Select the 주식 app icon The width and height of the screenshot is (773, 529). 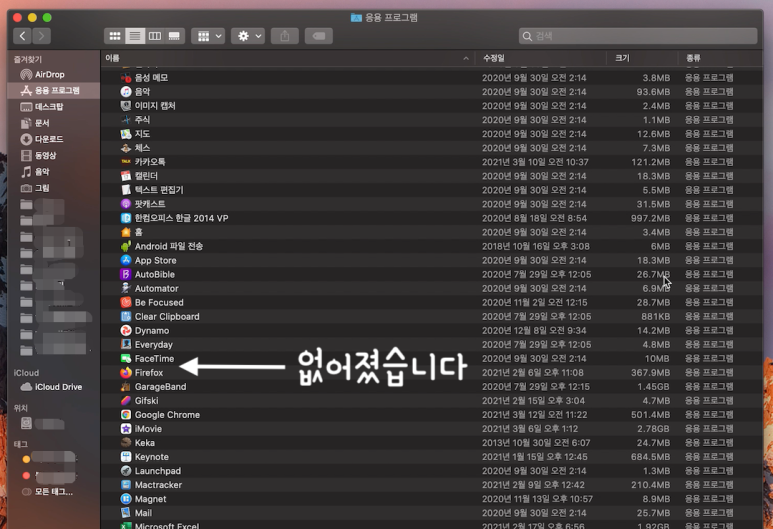126,120
